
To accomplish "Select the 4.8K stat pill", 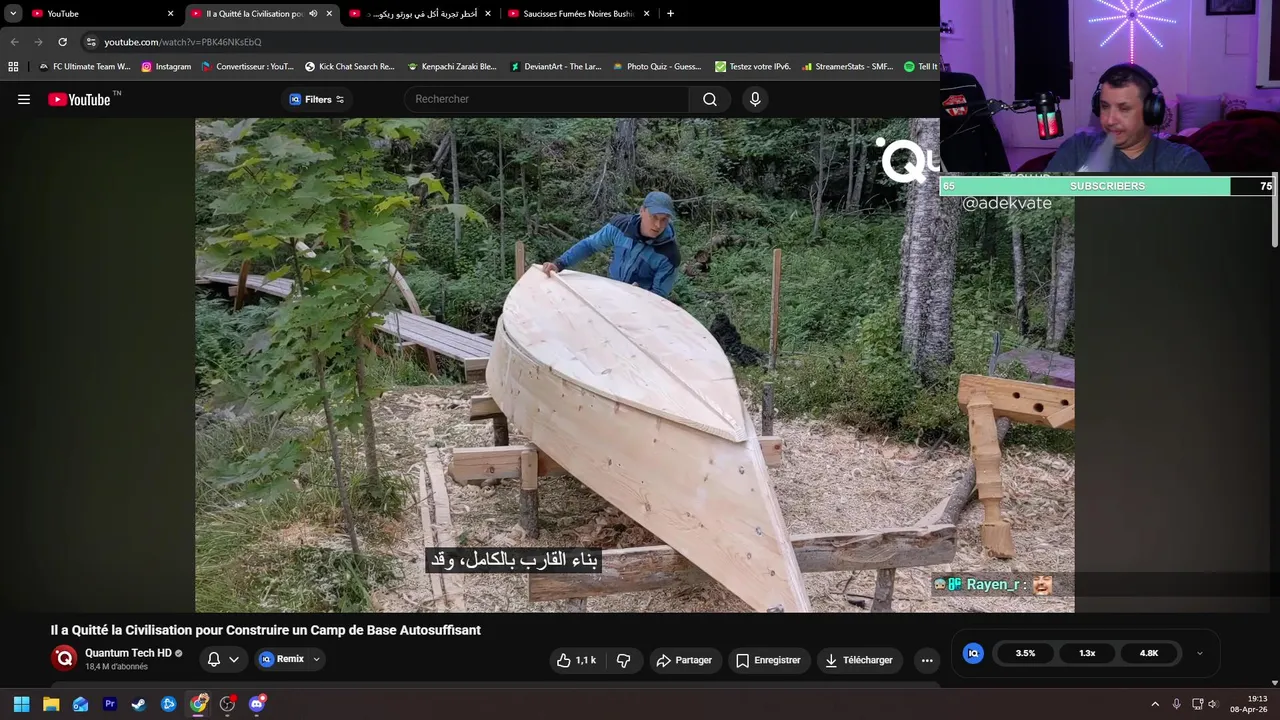I will (x=1149, y=653).
